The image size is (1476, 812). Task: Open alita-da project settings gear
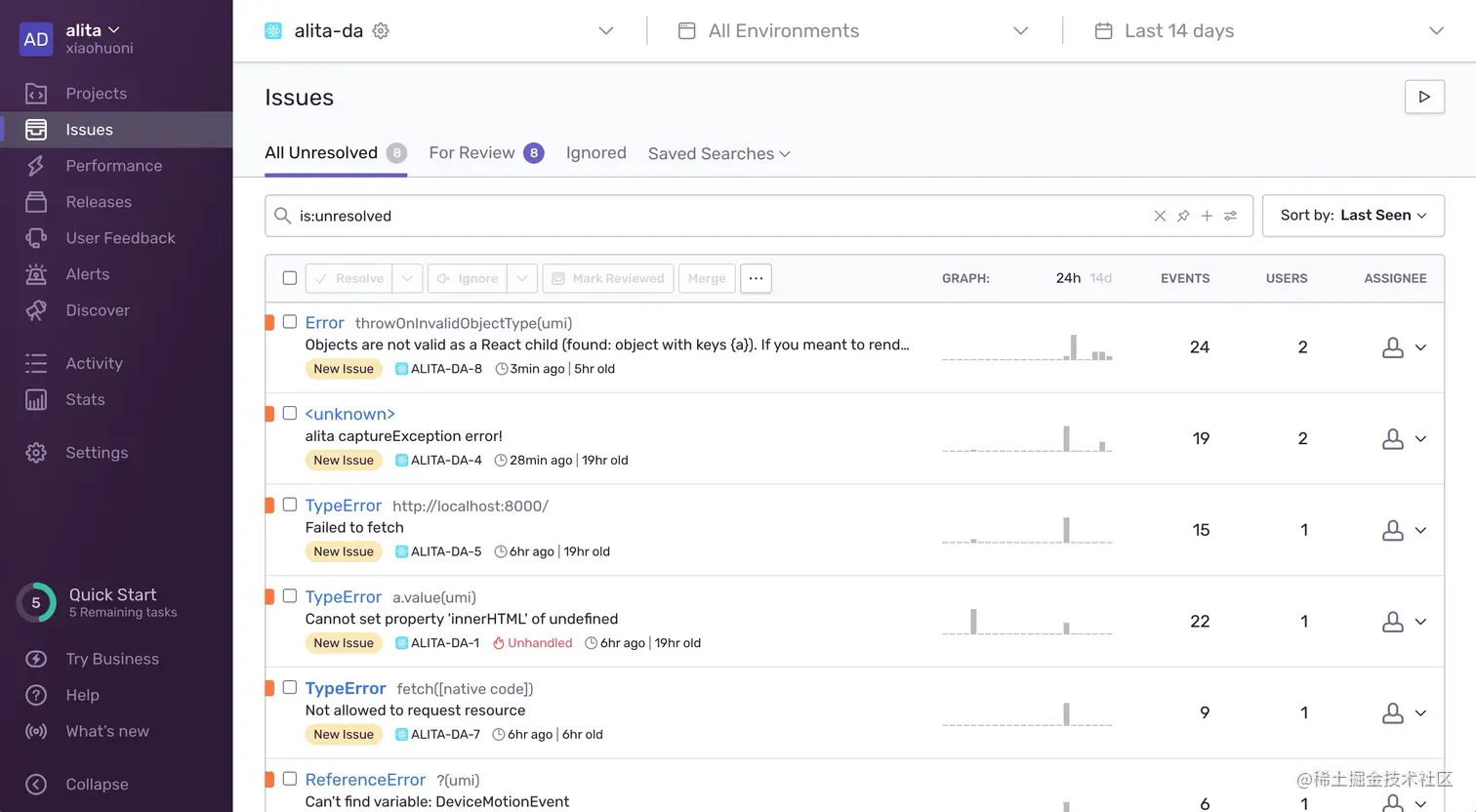(381, 31)
